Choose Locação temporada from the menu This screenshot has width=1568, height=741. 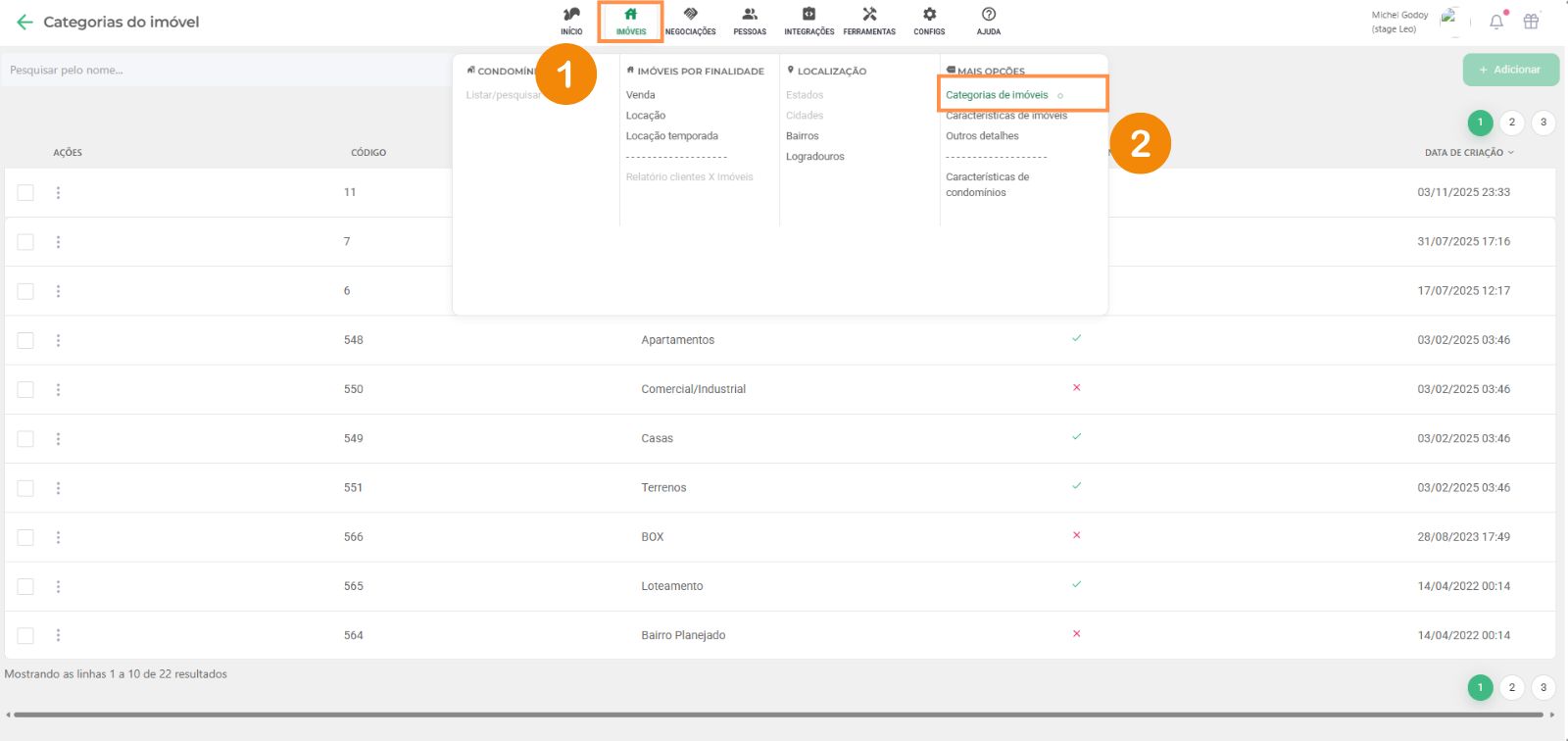pos(671,136)
